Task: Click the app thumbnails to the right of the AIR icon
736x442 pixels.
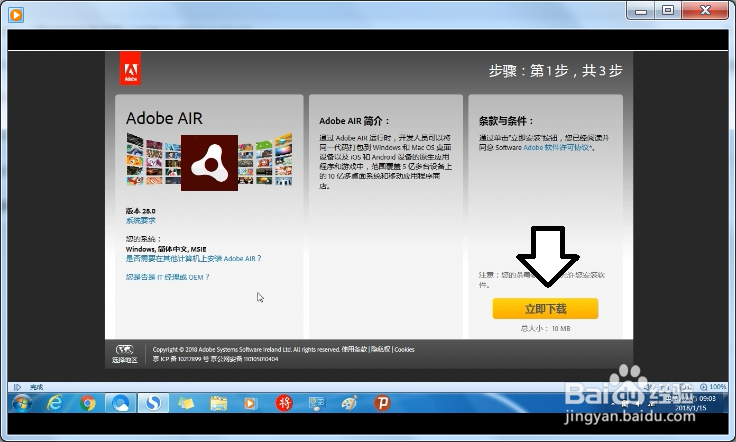Action: (265, 160)
